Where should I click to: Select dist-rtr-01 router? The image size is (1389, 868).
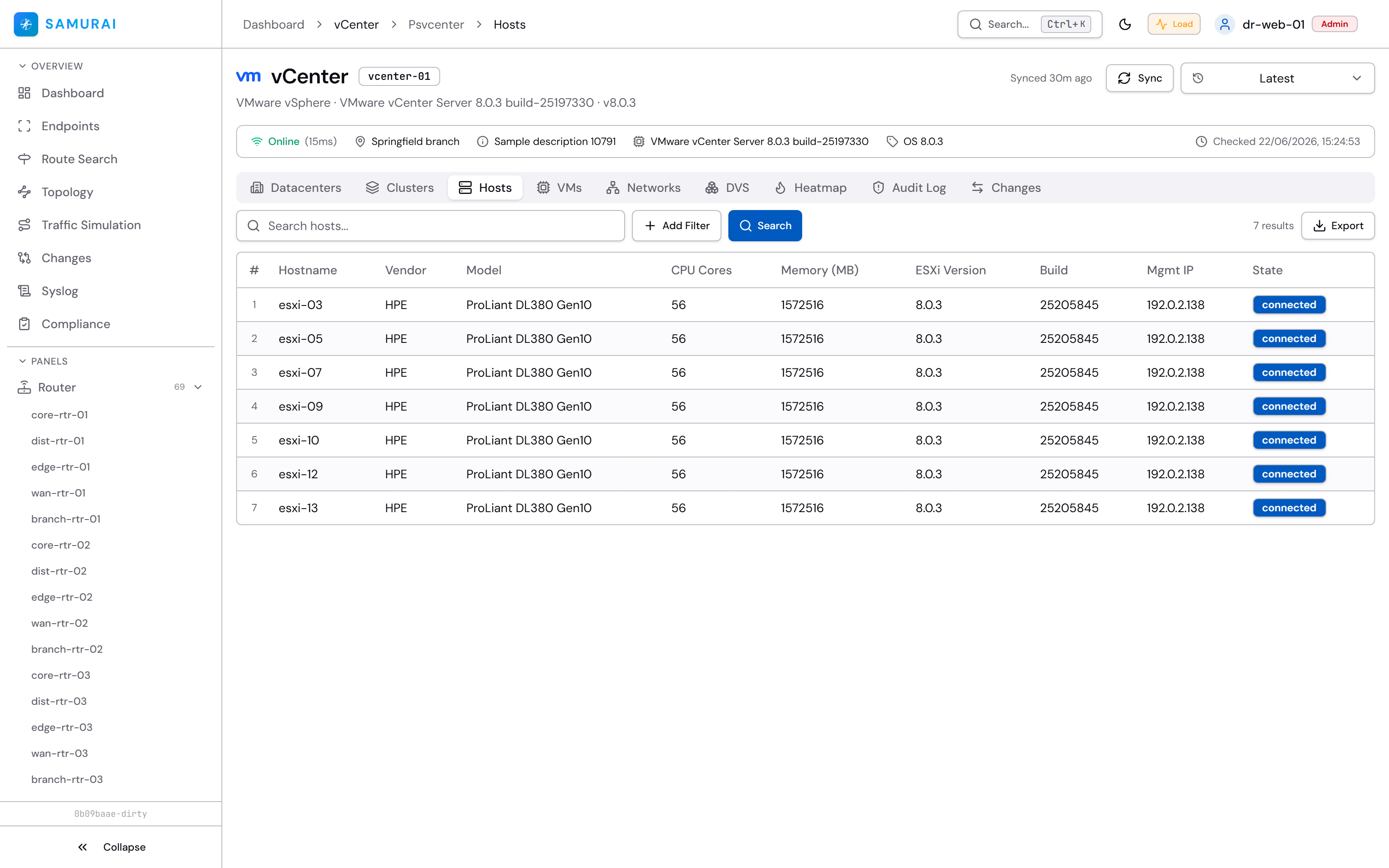pyautogui.click(x=58, y=441)
